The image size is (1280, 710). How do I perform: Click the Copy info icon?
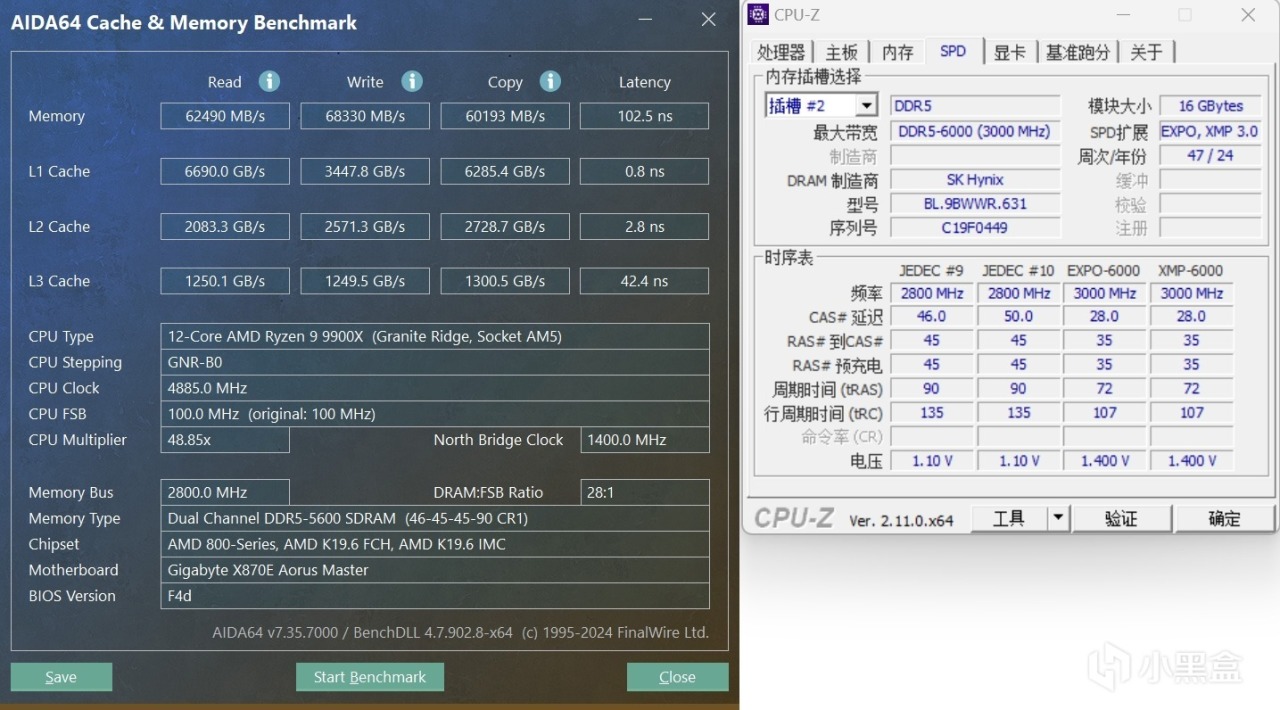tap(550, 81)
